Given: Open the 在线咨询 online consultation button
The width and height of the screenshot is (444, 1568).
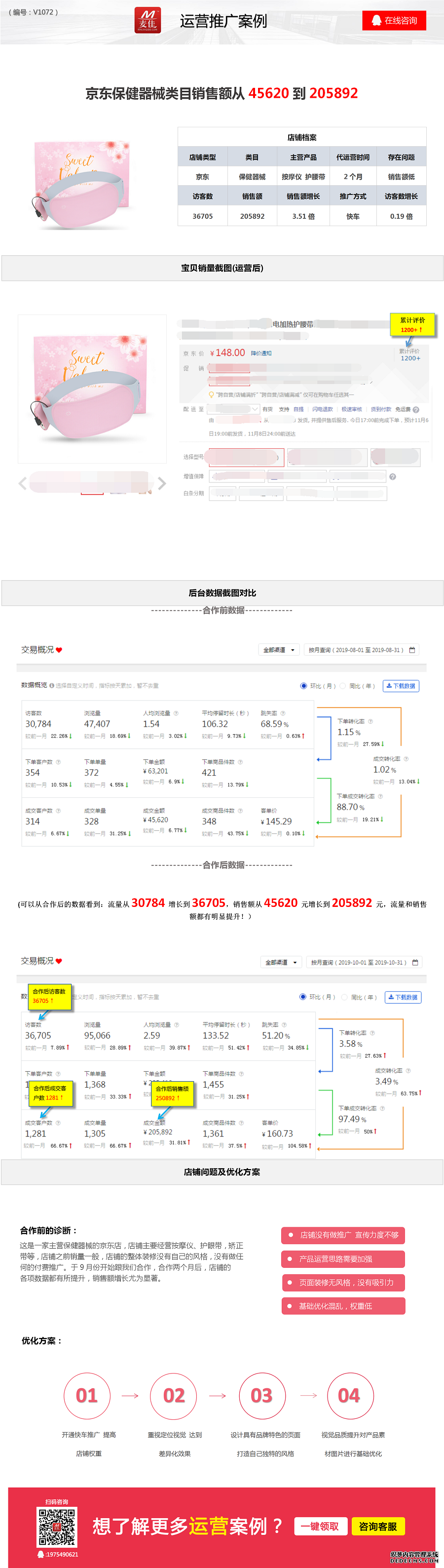Looking at the screenshot, I should (x=394, y=20).
